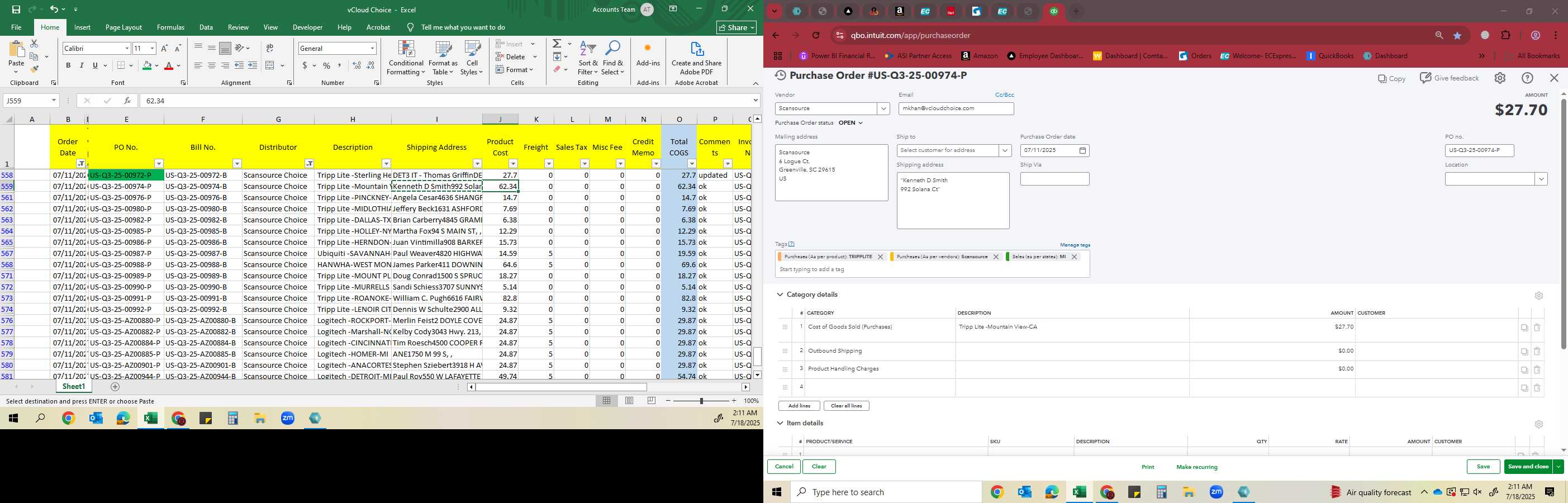Open the Excel File menu
Screen dimensions: 1568x503
(16, 27)
